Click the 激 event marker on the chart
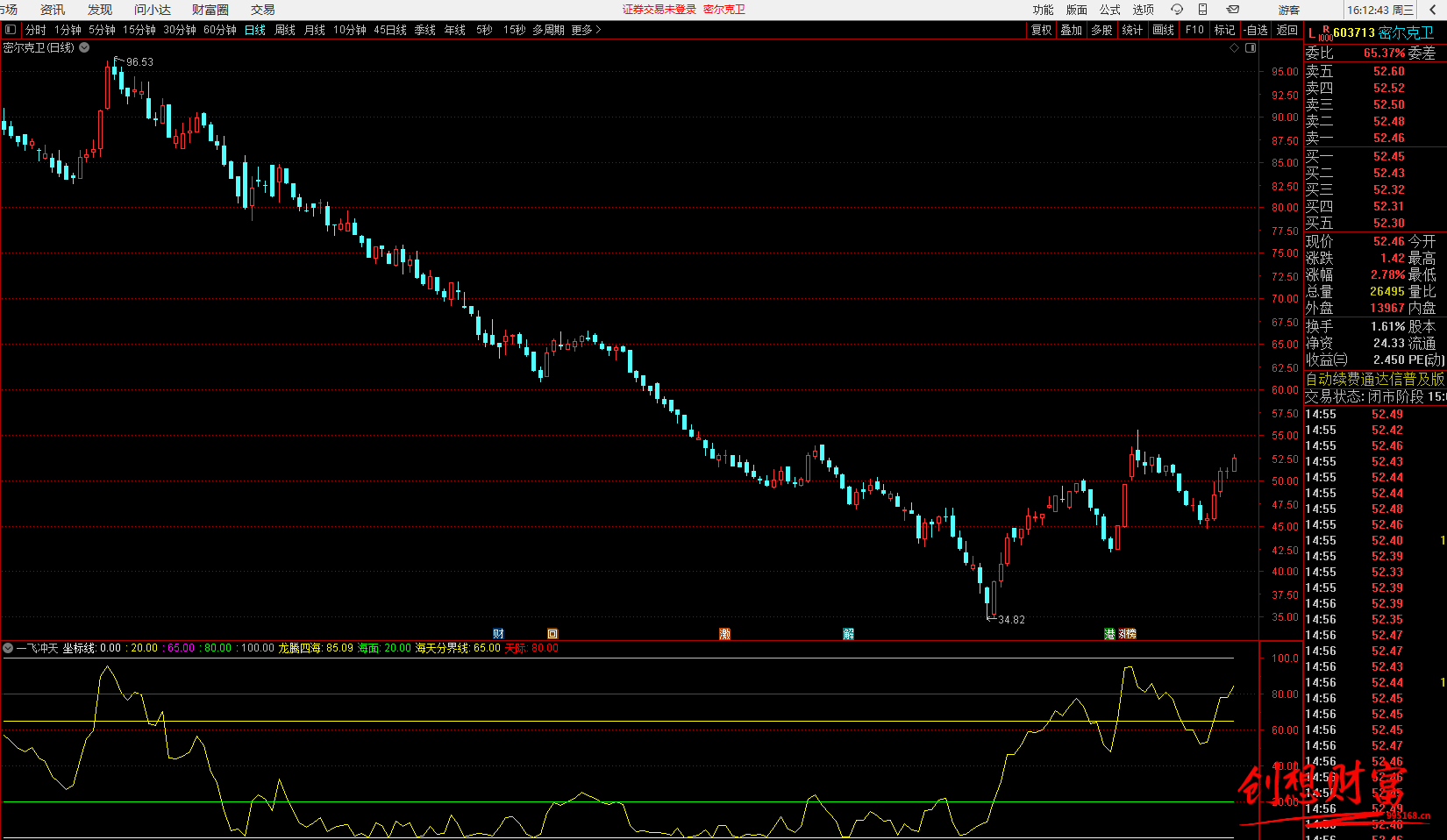This screenshot has height=840, width=1447. click(x=725, y=634)
